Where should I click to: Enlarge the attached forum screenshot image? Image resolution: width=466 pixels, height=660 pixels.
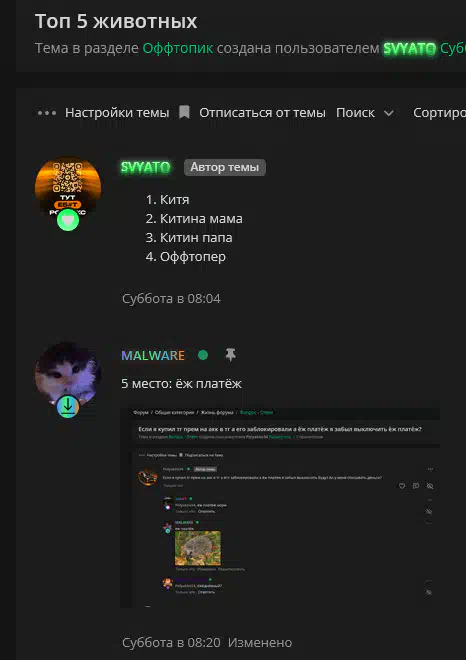point(280,507)
